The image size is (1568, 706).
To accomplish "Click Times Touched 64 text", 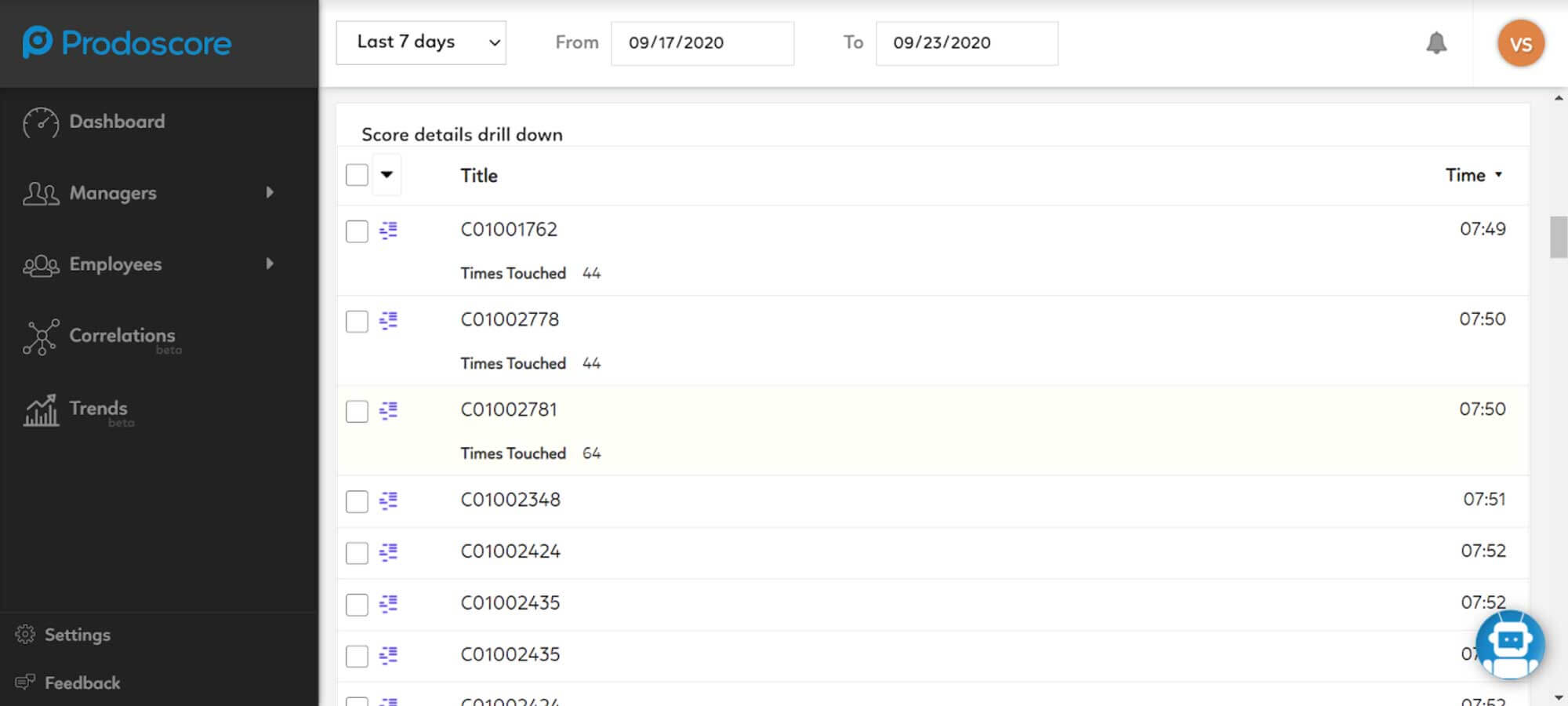I will click(531, 453).
